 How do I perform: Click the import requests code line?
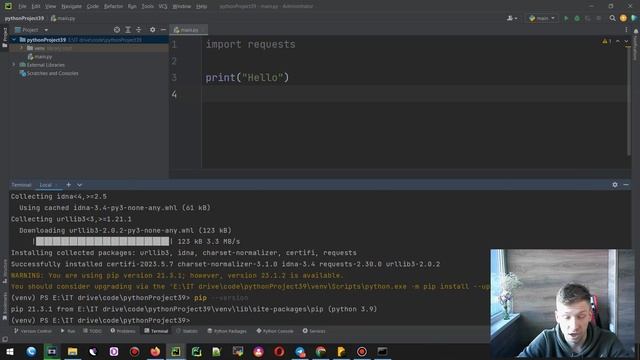250,44
